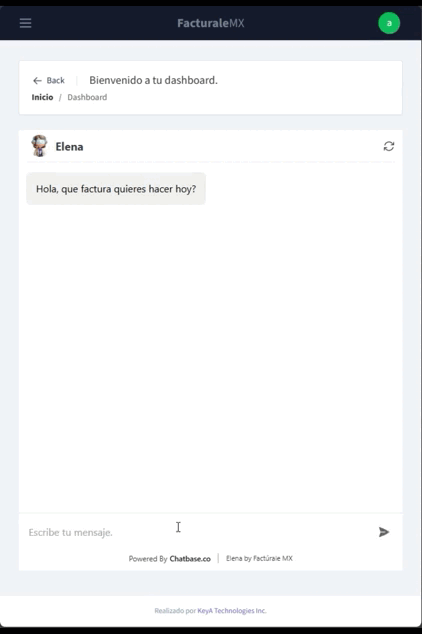Click the Back label text

[x=55, y=80]
